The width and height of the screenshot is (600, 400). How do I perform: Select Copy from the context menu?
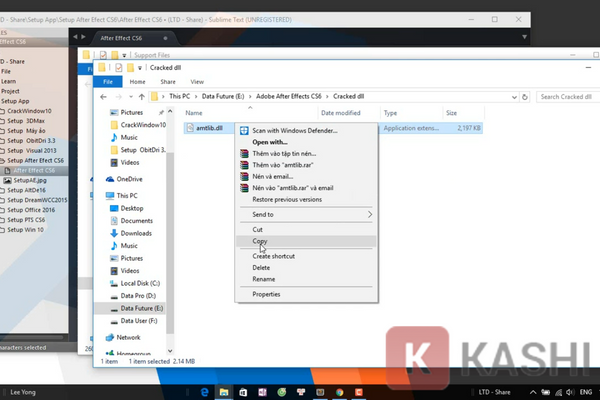pos(261,241)
